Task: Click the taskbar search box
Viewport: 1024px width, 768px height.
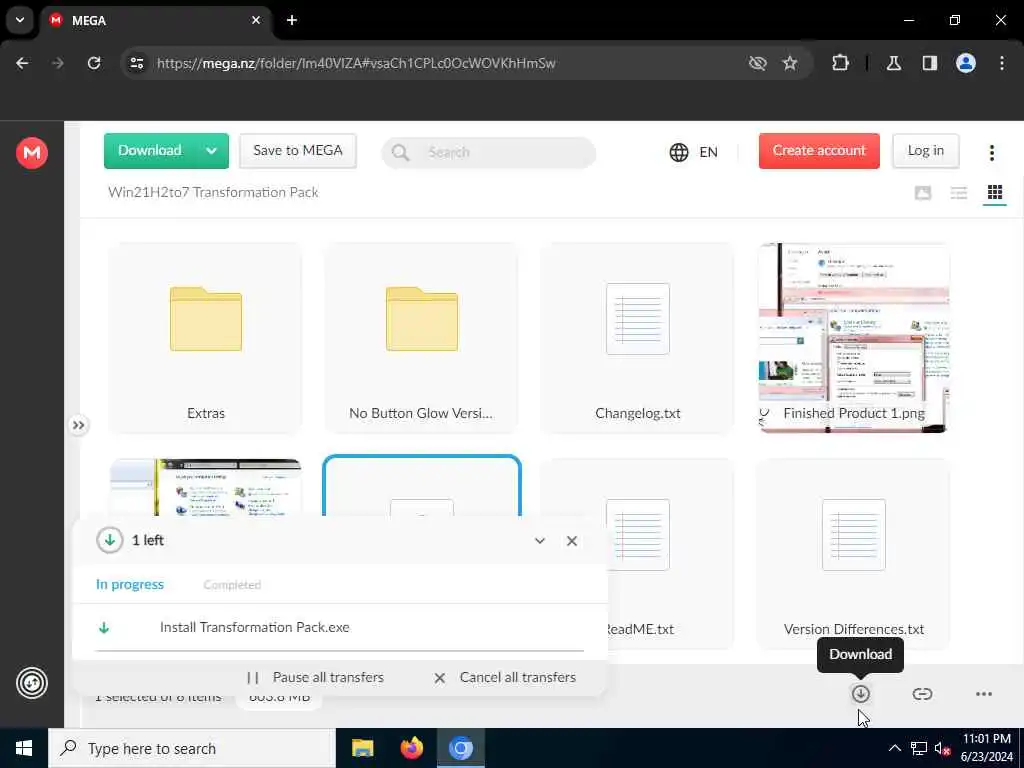Action: pos(192,748)
